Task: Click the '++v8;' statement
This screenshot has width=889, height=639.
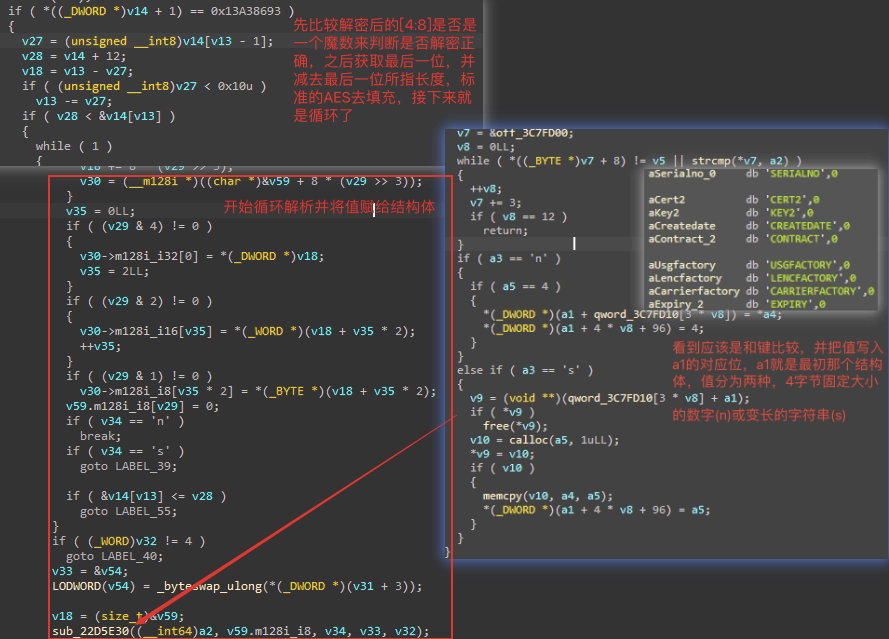Action: pyautogui.click(x=485, y=189)
